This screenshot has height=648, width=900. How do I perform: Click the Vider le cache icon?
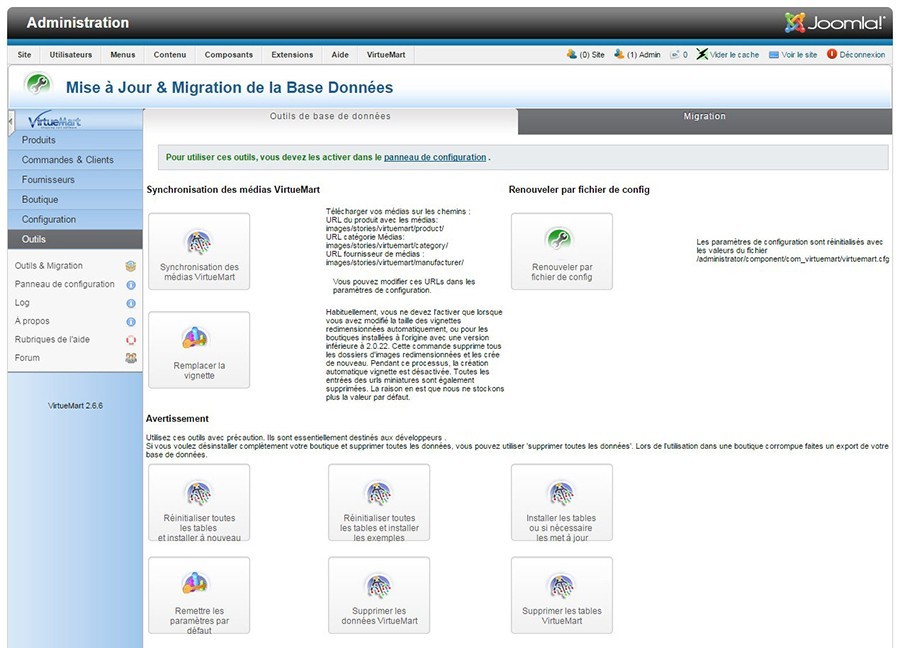pyautogui.click(x=702, y=54)
